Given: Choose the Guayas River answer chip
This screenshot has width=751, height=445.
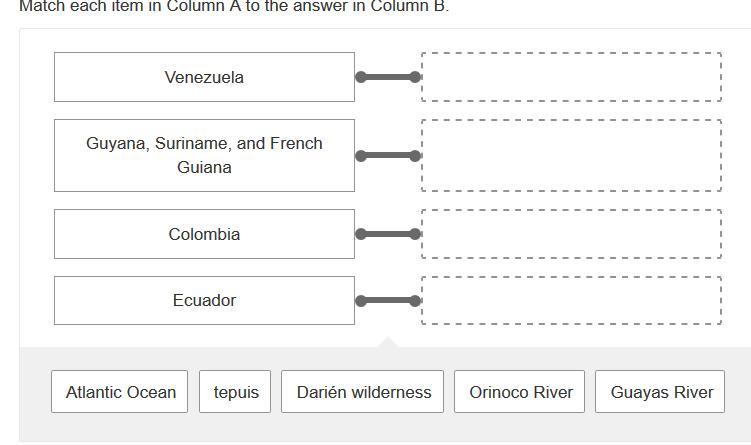Looking at the screenshot, I should pyautogui.click(x=661, y=392).
